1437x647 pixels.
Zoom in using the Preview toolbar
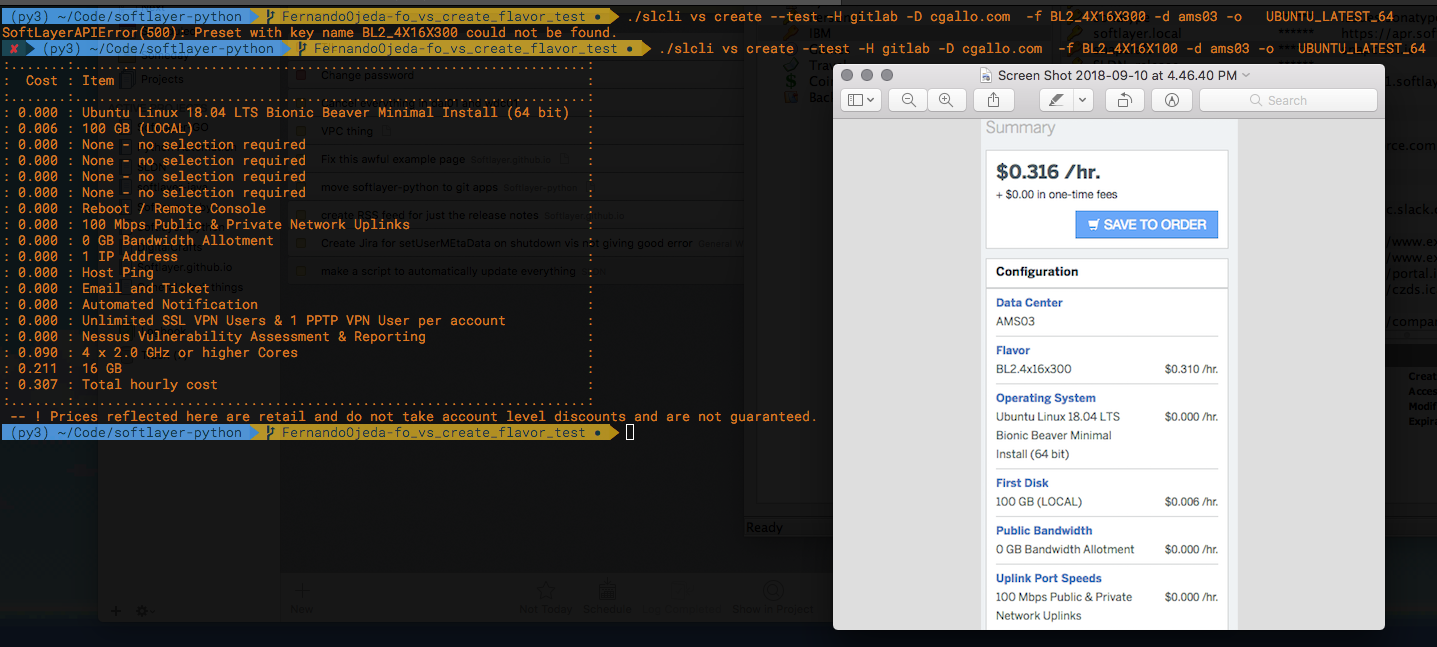click(945, 100)
